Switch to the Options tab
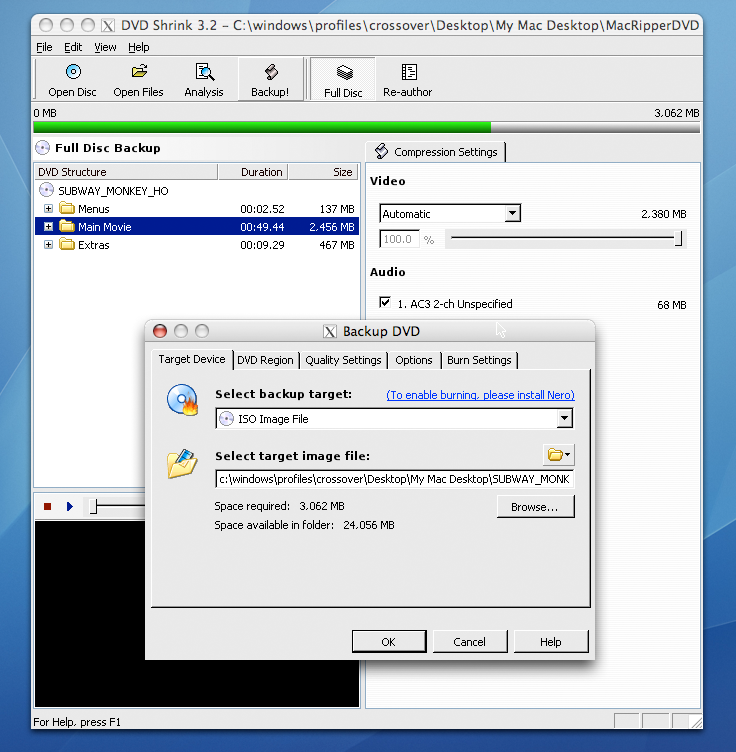The width and height of the screenshot is (736, 752). [x=414, y=360]
